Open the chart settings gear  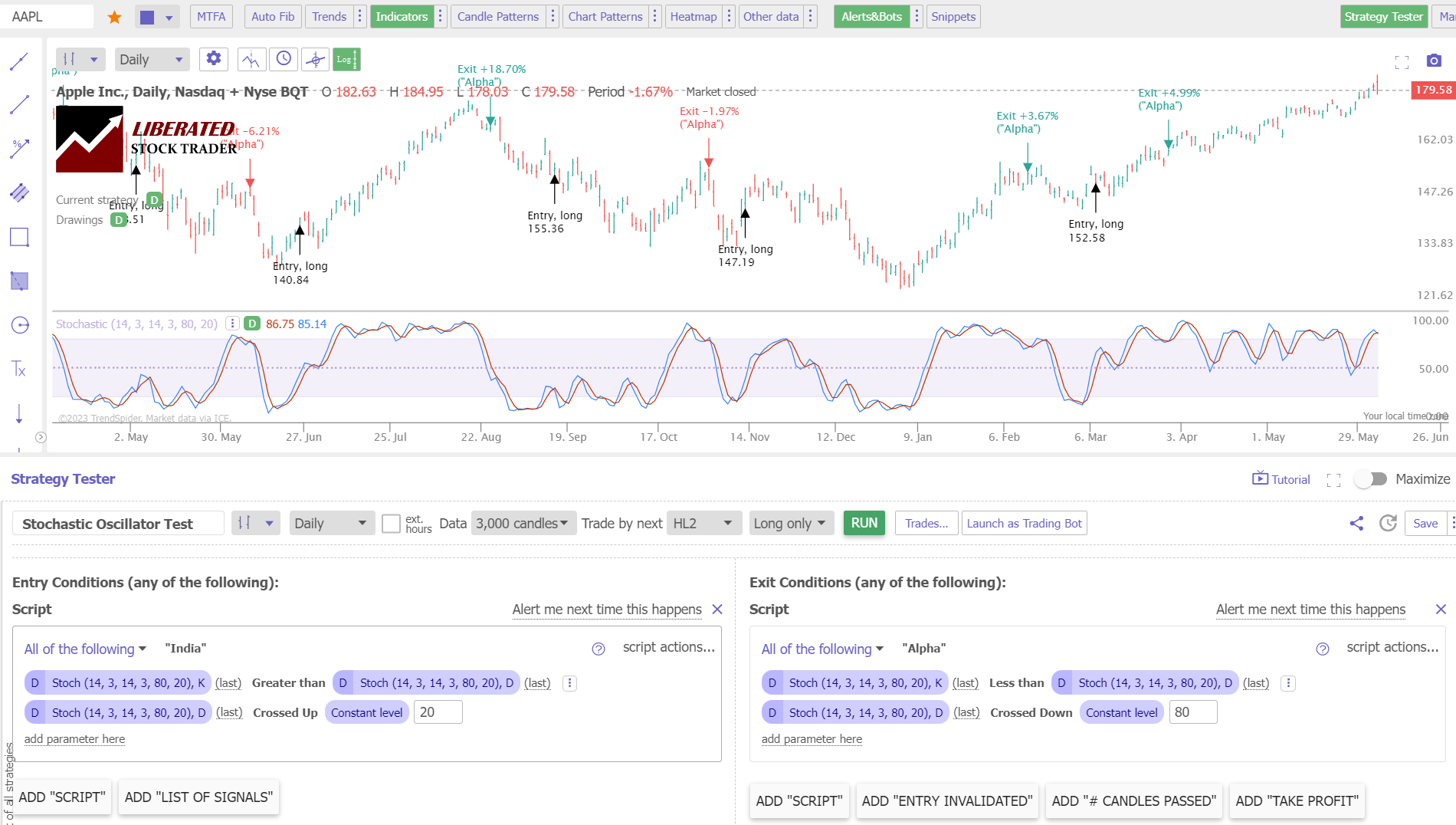tap(213, 59)
